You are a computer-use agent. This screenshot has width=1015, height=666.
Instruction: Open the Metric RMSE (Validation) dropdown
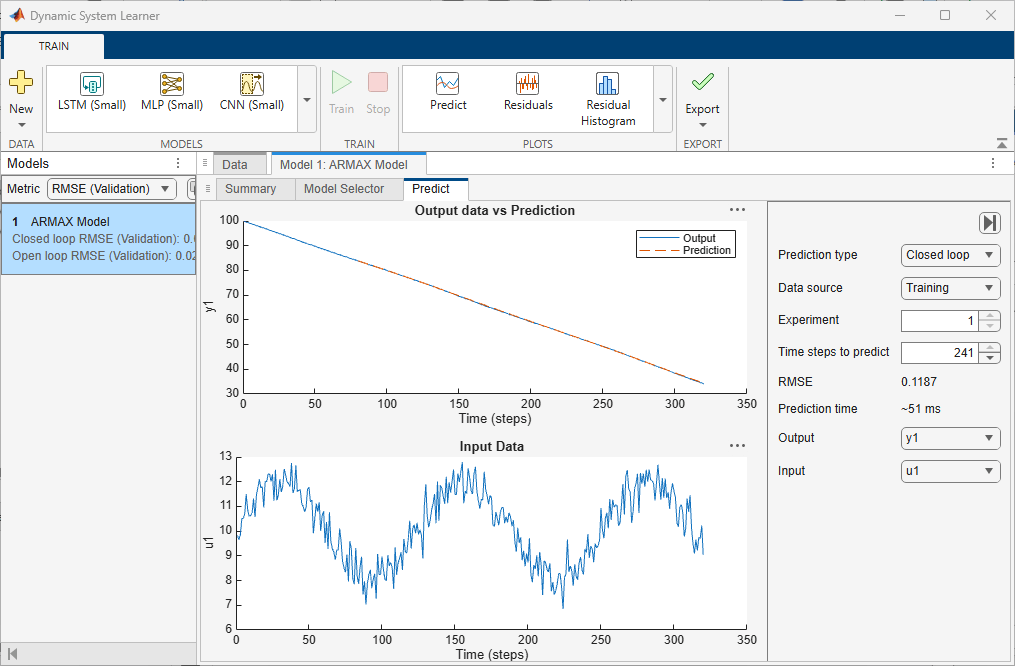[x=112, y=188]
